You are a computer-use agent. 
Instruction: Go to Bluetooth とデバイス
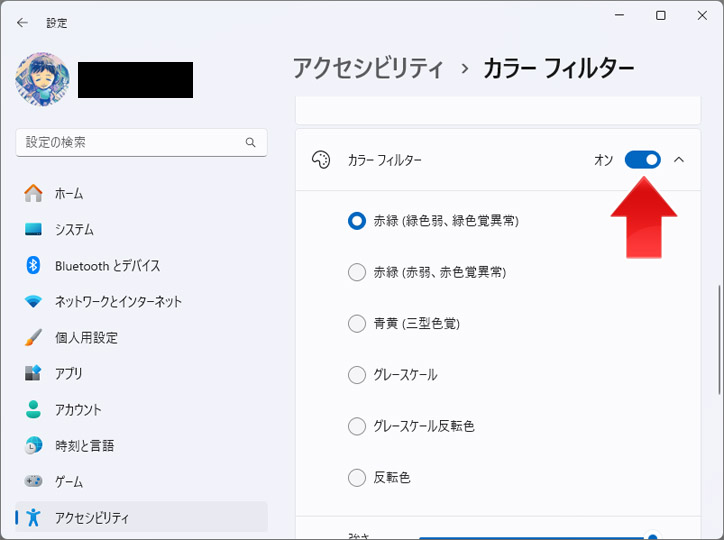point(141,265)
